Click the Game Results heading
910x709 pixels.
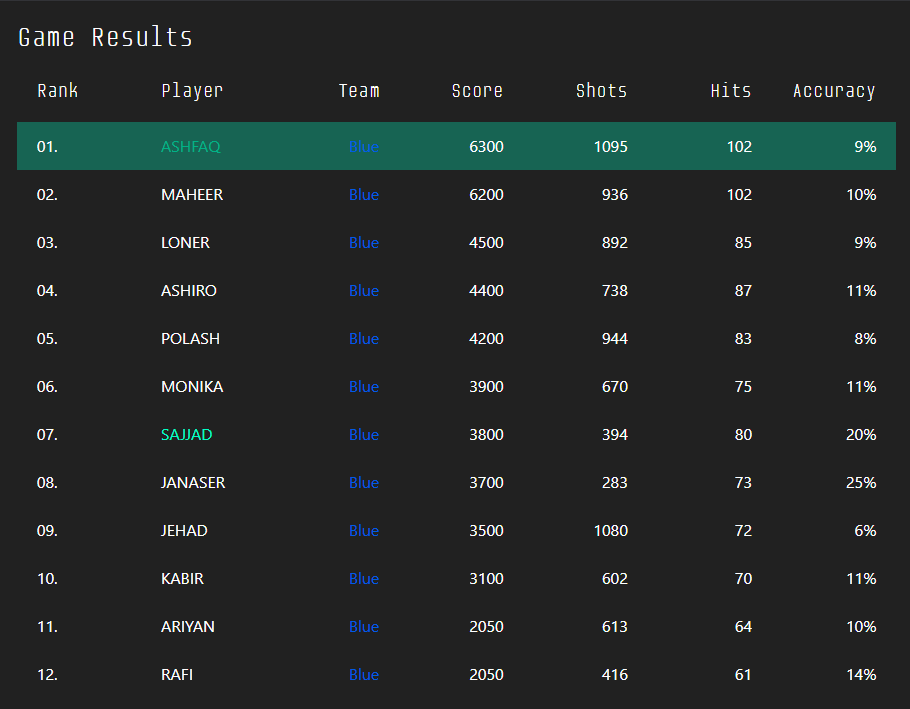tap(105, 38)
